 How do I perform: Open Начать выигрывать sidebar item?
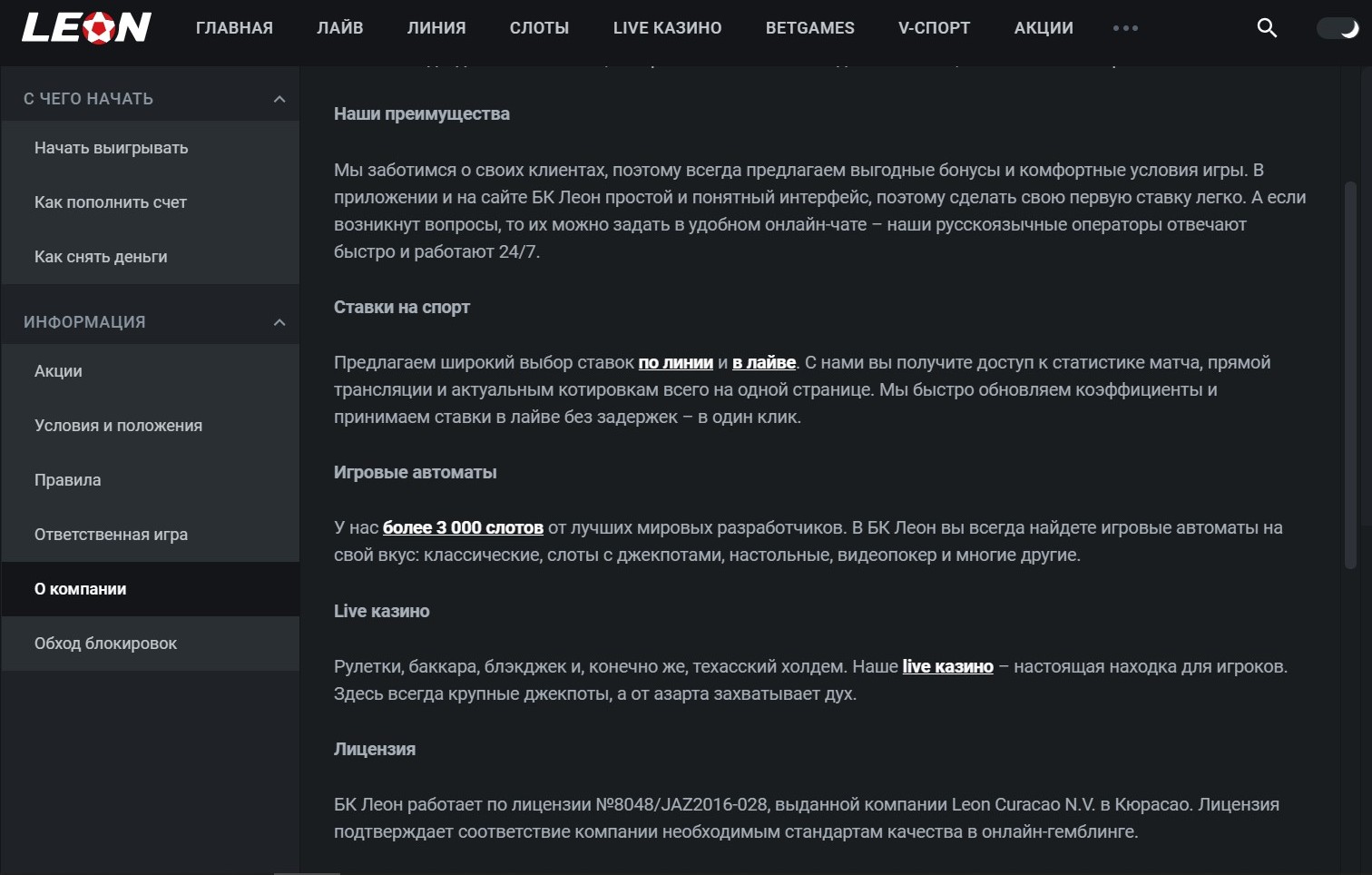point(151,148)
